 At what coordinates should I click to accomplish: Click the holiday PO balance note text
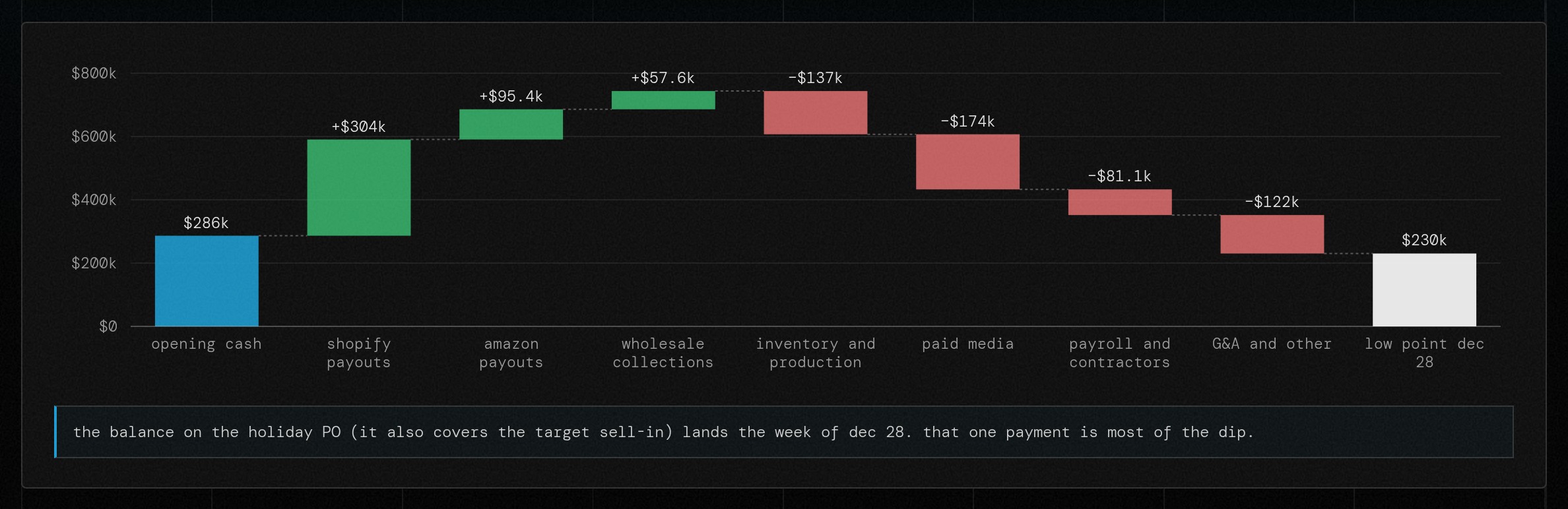pyautogui.click(x=663, y=432)
